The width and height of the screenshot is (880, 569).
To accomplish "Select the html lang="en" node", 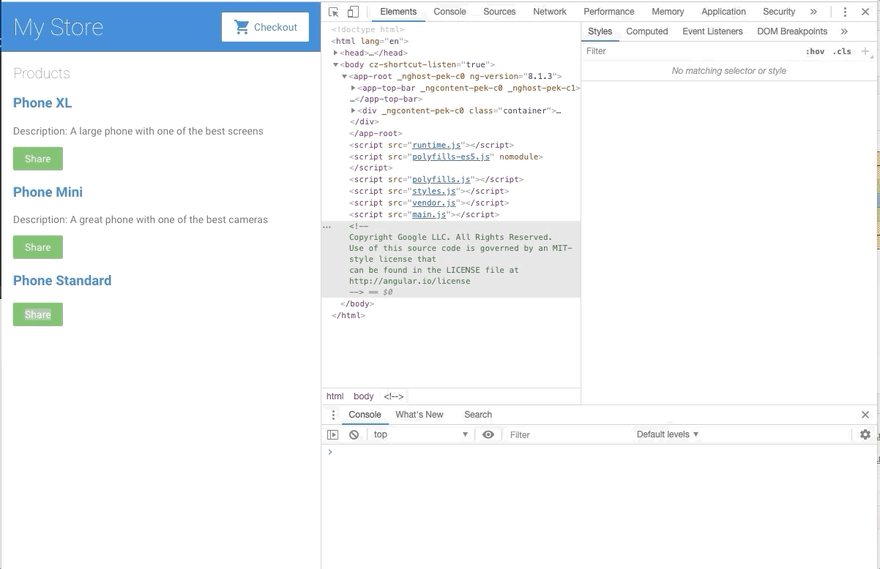I will [370, 41].
